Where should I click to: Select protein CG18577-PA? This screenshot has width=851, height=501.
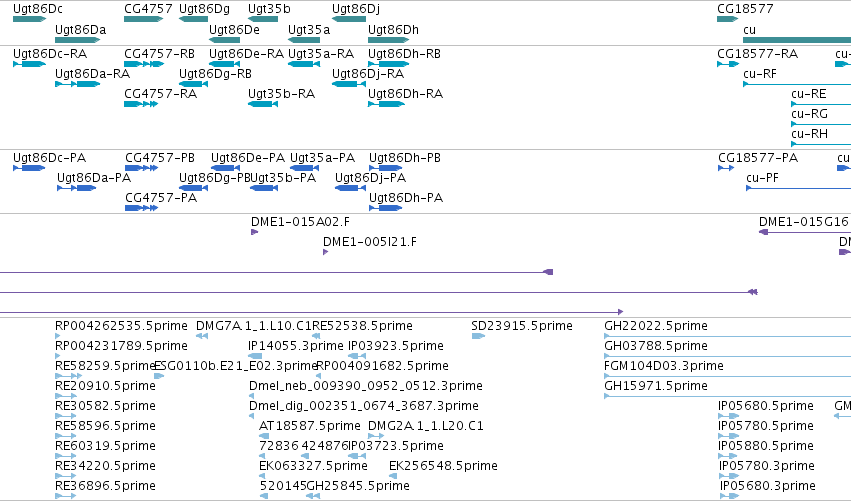click(x=726, y=168)
